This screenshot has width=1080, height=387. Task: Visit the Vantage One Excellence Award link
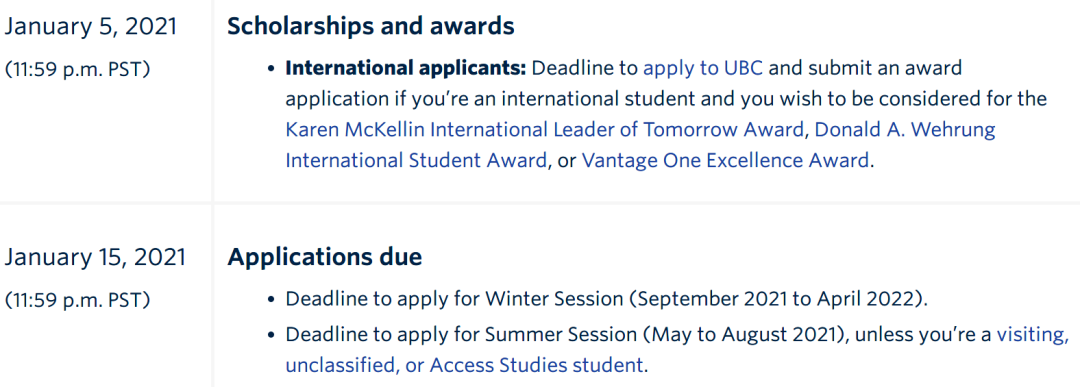pos(725,160)
